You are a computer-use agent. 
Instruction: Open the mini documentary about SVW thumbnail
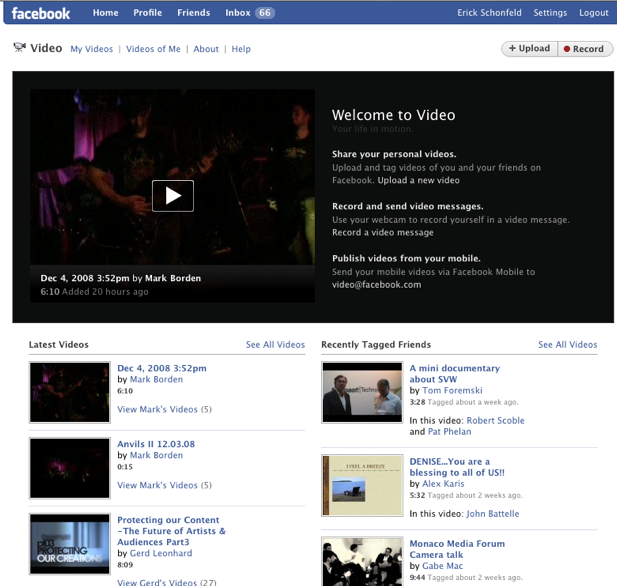click(x=362, y=392)
